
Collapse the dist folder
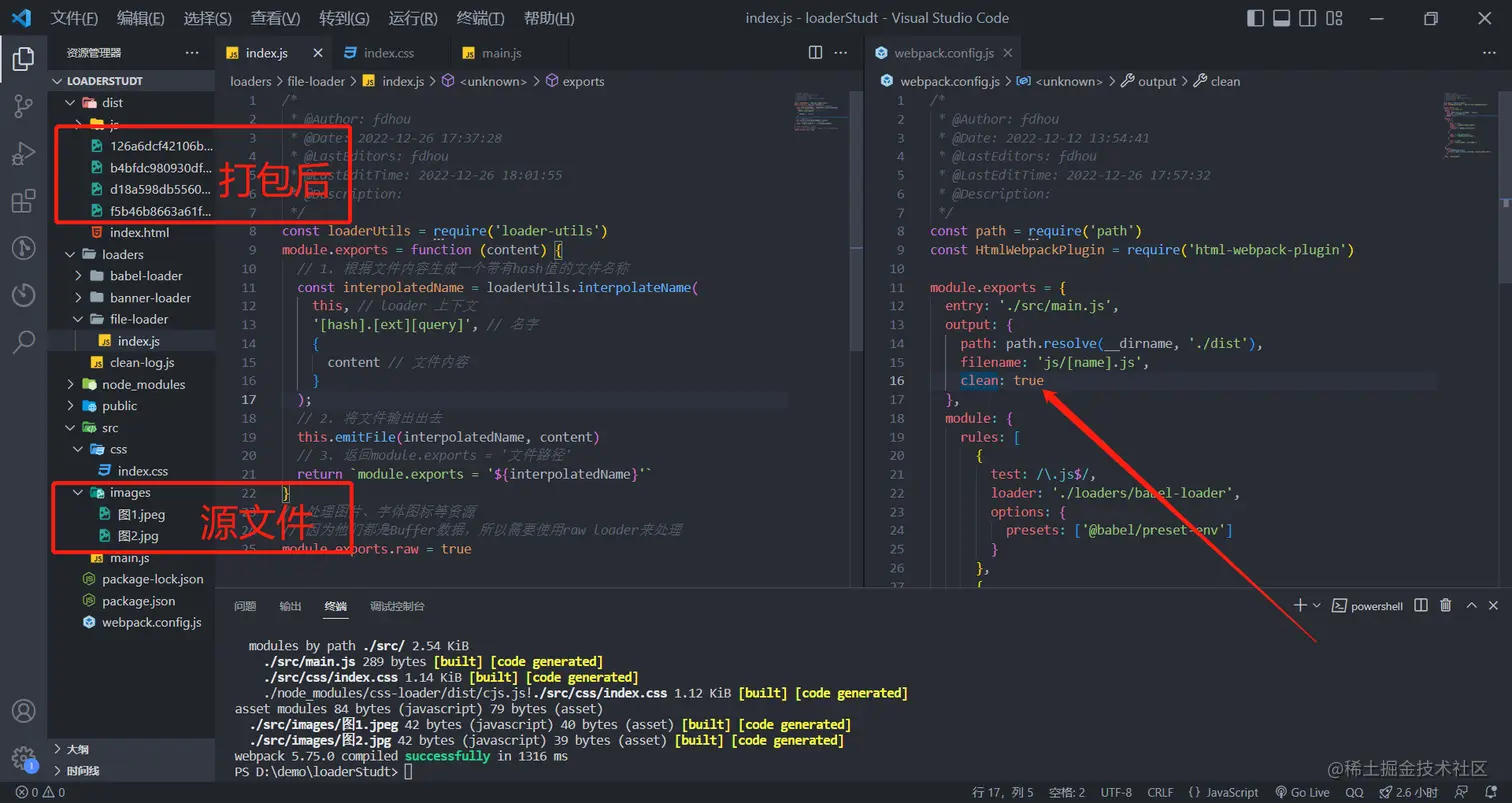pos(70,103)
